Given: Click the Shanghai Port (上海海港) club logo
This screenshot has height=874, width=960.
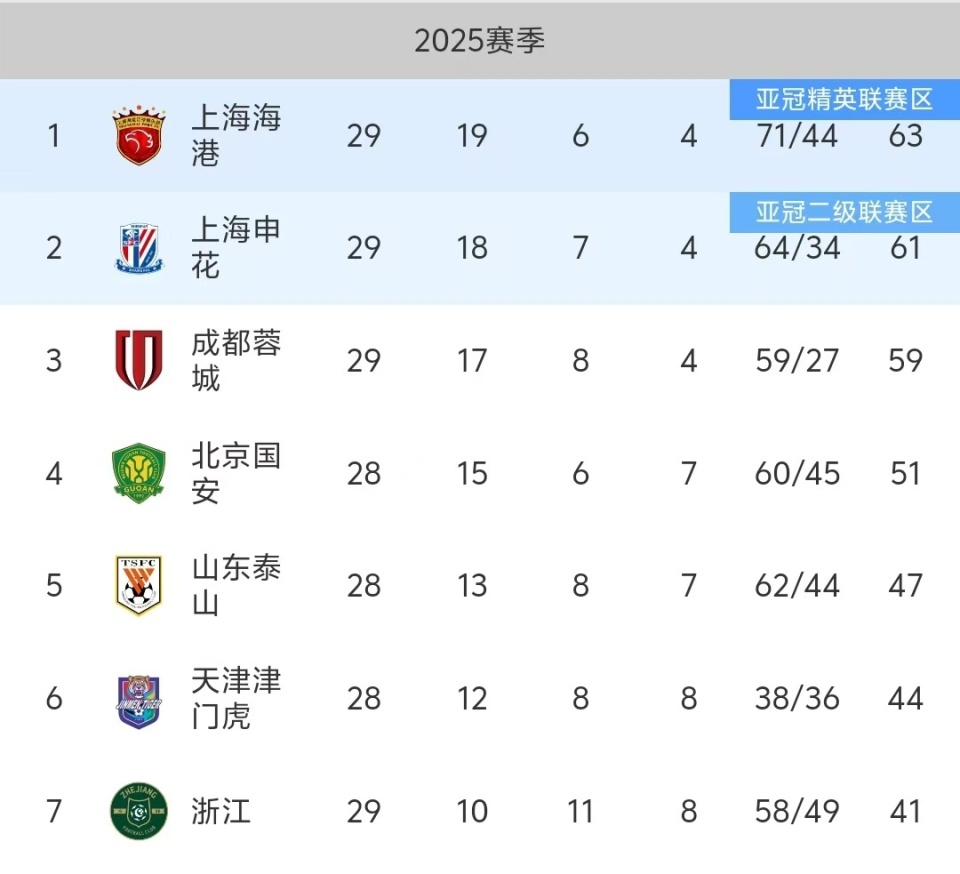Looking at the screenshot, I should click(x=139, y=135).
